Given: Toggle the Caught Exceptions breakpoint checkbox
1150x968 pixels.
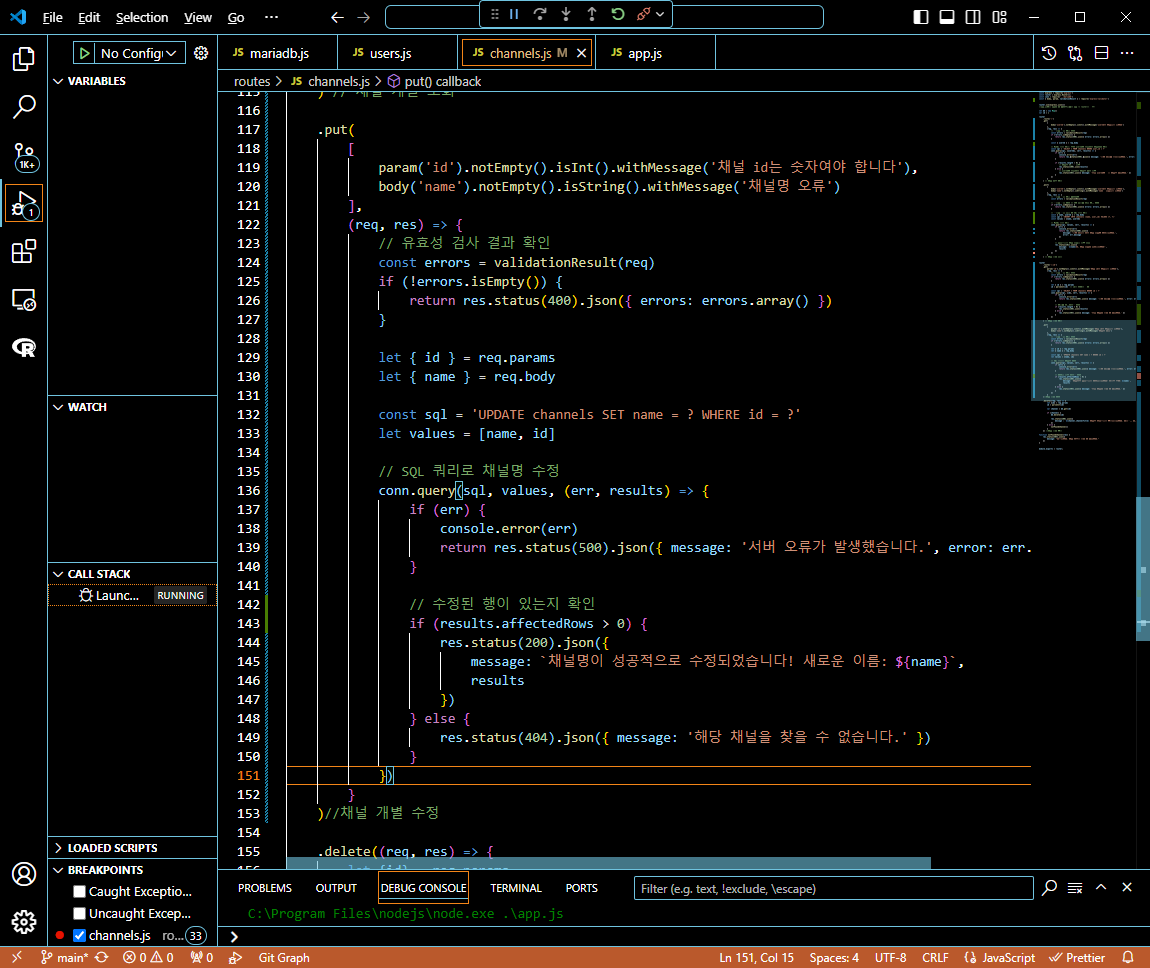Looking at the screenshot, I should pyautogui.click(x=80, y=892).
